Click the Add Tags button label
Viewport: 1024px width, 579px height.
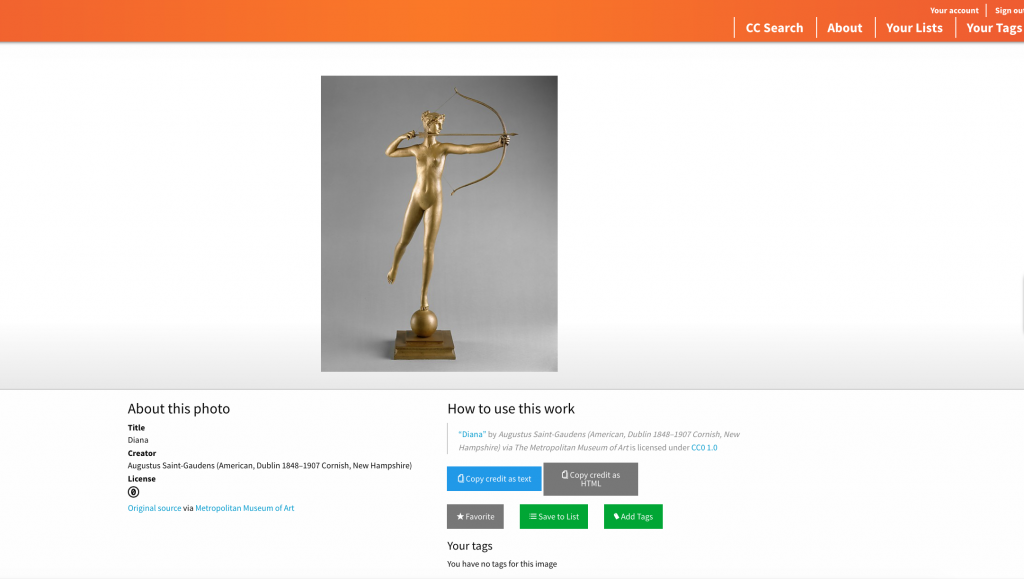[637, 516]
